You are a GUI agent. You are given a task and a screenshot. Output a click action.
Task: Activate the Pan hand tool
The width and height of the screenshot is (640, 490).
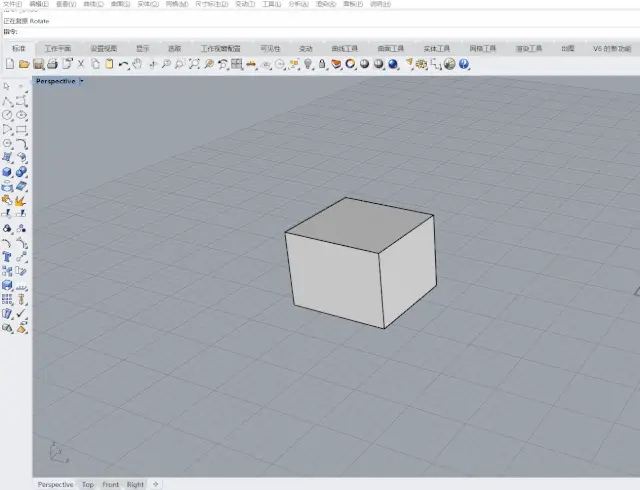pos(138,64)
